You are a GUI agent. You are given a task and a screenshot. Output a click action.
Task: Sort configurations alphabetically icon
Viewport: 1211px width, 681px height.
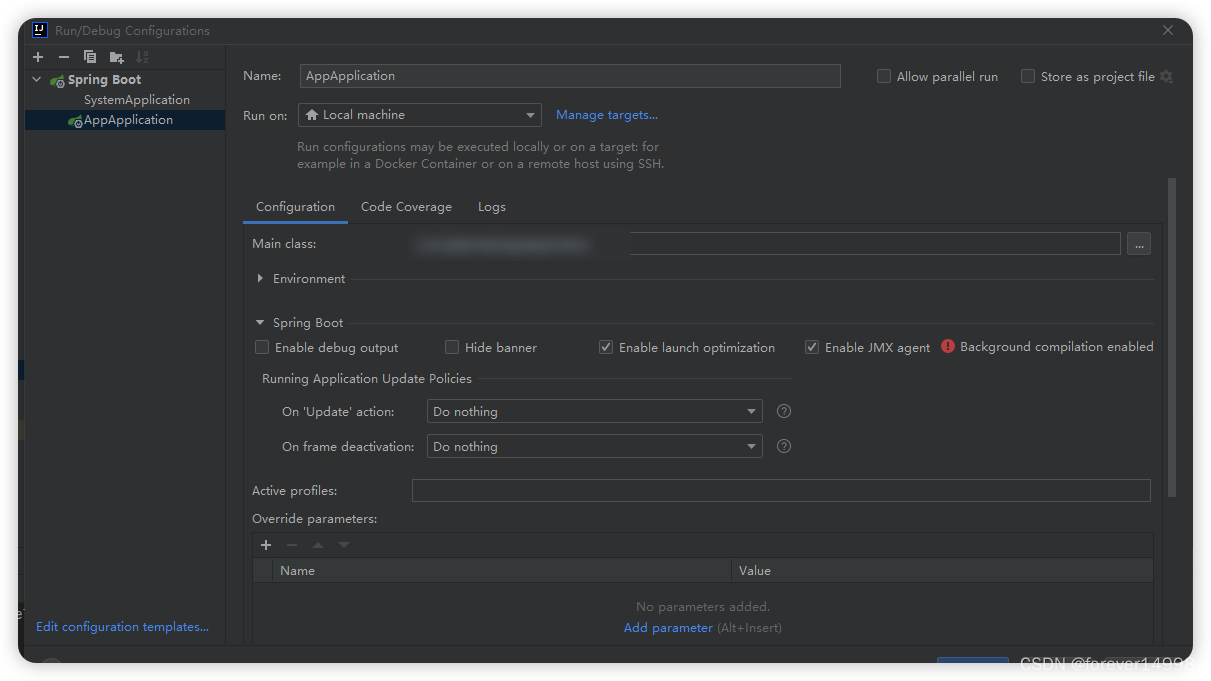tap(142, 57)
